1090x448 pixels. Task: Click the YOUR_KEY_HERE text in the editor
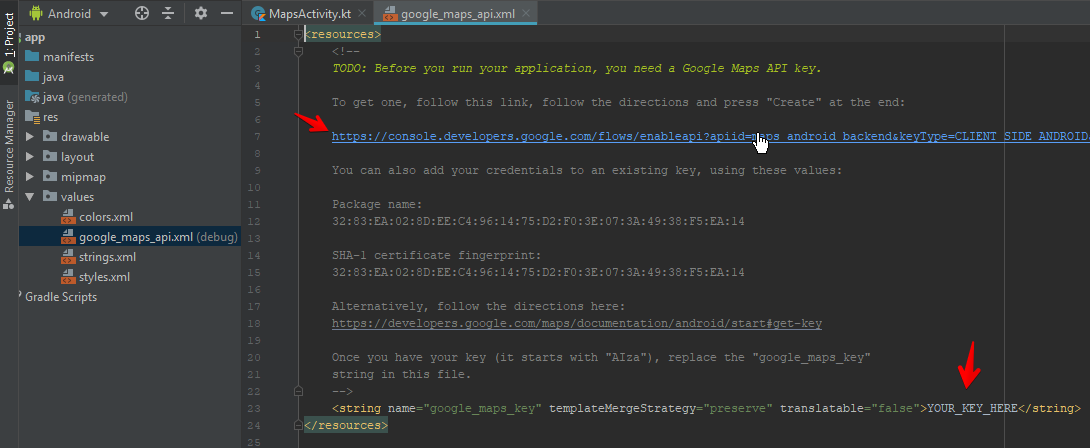click(x=972, y=408)
